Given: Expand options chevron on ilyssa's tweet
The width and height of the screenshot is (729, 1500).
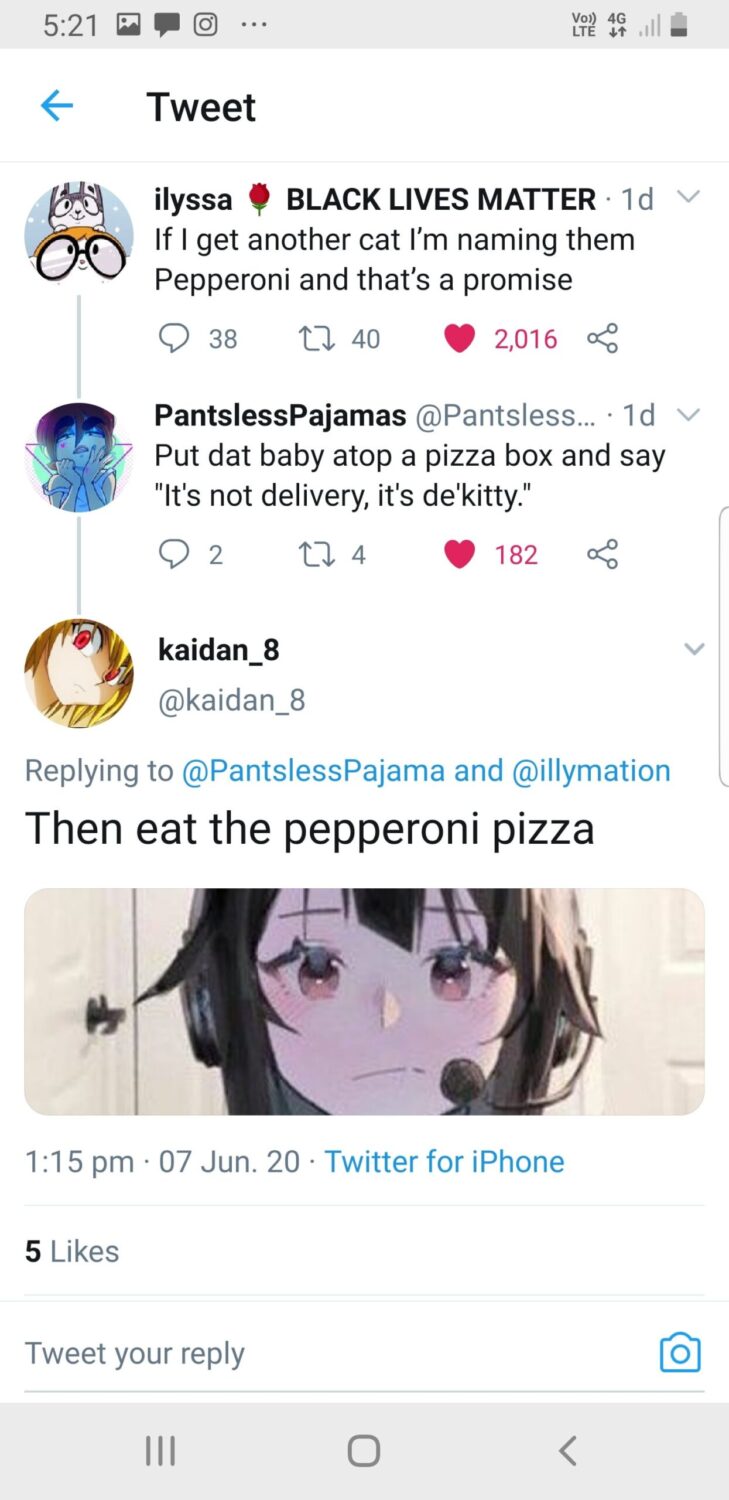Looking at the screenshot, I should click(x=687, y=197).
